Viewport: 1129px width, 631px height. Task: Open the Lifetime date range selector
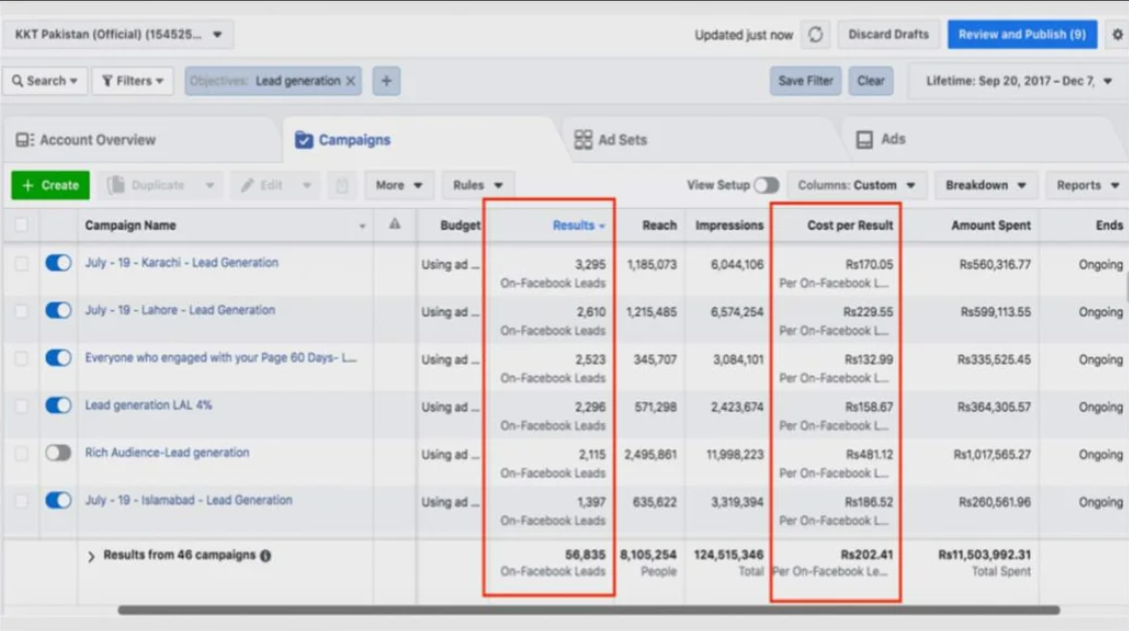(1017, 81)
